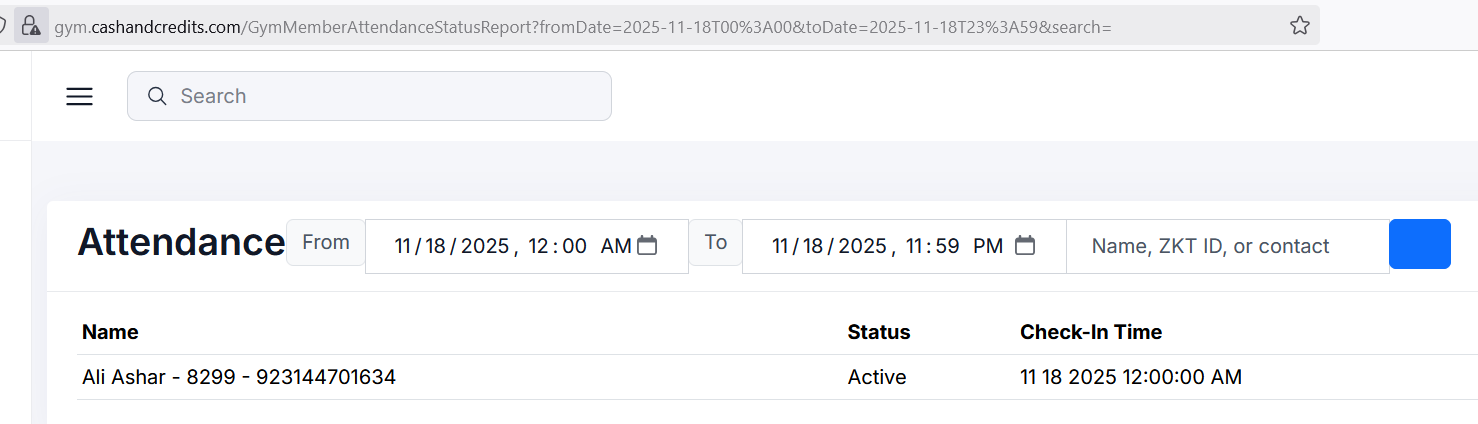The image size is (1478, 424).
Task: Select PM in the To date field
Action: [x=988, y=246]
